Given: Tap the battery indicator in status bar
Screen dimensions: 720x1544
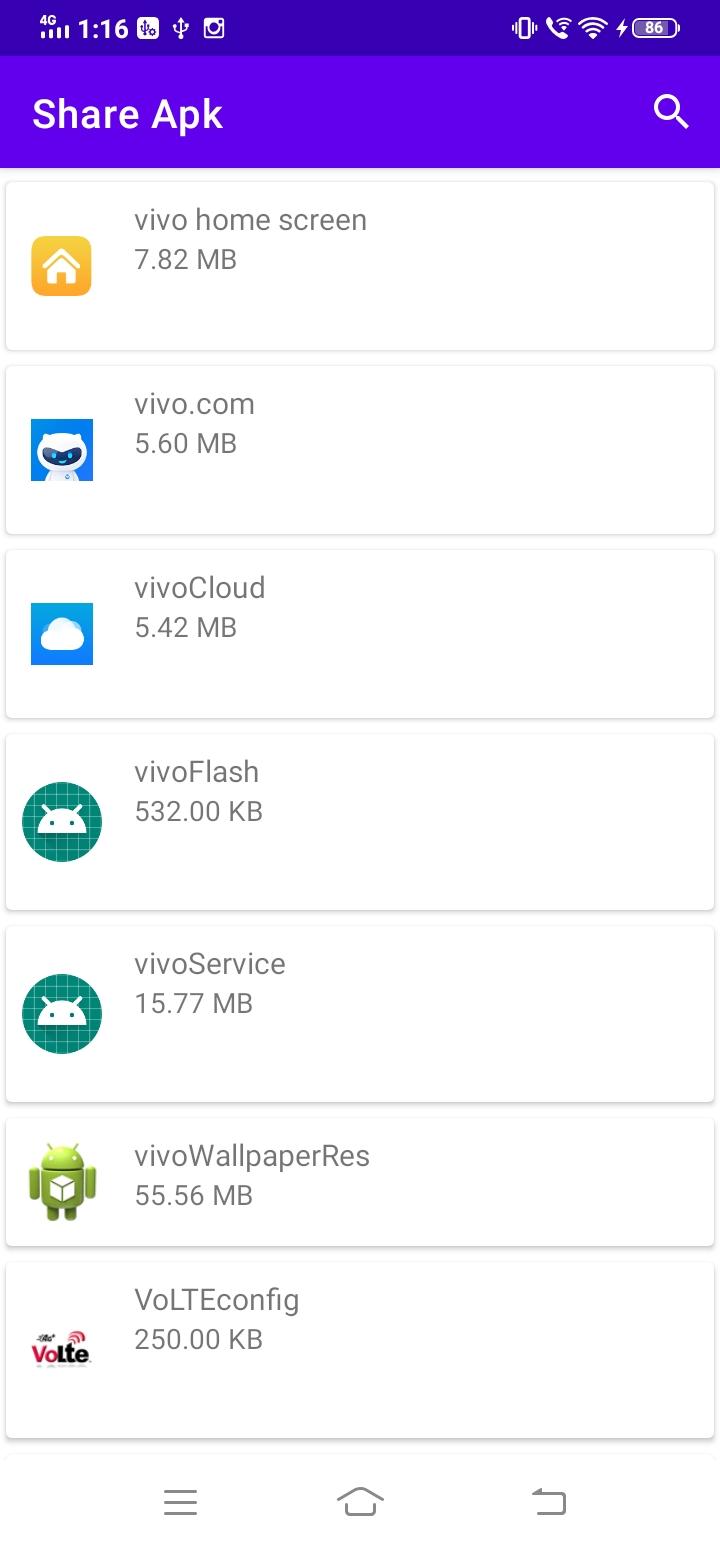Looking at the screenshot, I should (655, 28).
